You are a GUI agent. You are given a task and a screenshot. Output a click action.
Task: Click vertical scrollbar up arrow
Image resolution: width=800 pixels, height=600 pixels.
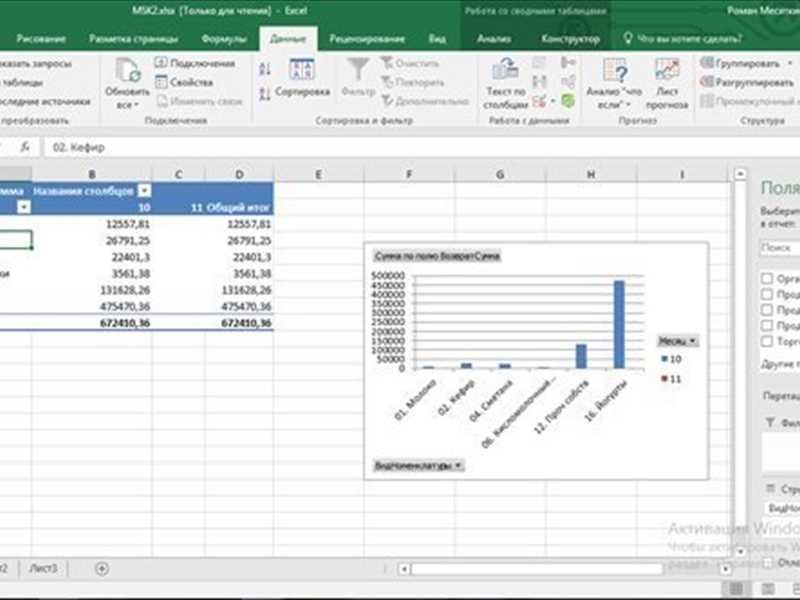[x=740, y=174]
